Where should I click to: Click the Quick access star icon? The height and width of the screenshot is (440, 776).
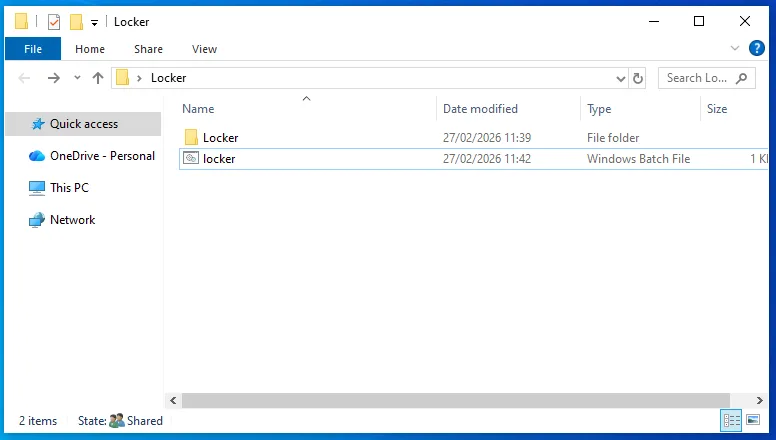pos(38,124)
